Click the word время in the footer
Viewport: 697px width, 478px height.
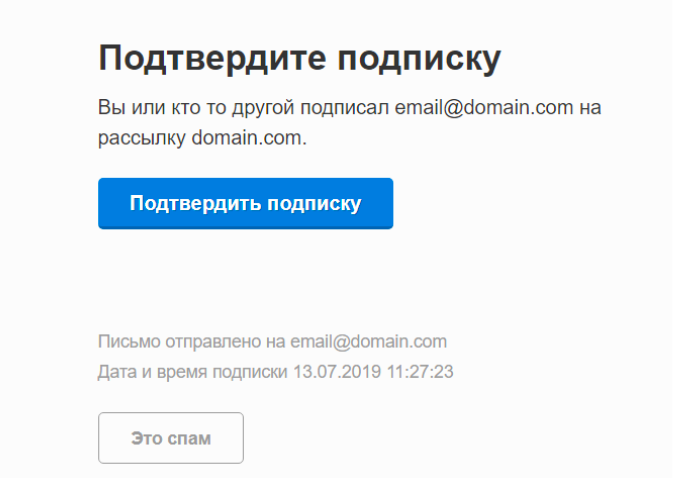182,373
